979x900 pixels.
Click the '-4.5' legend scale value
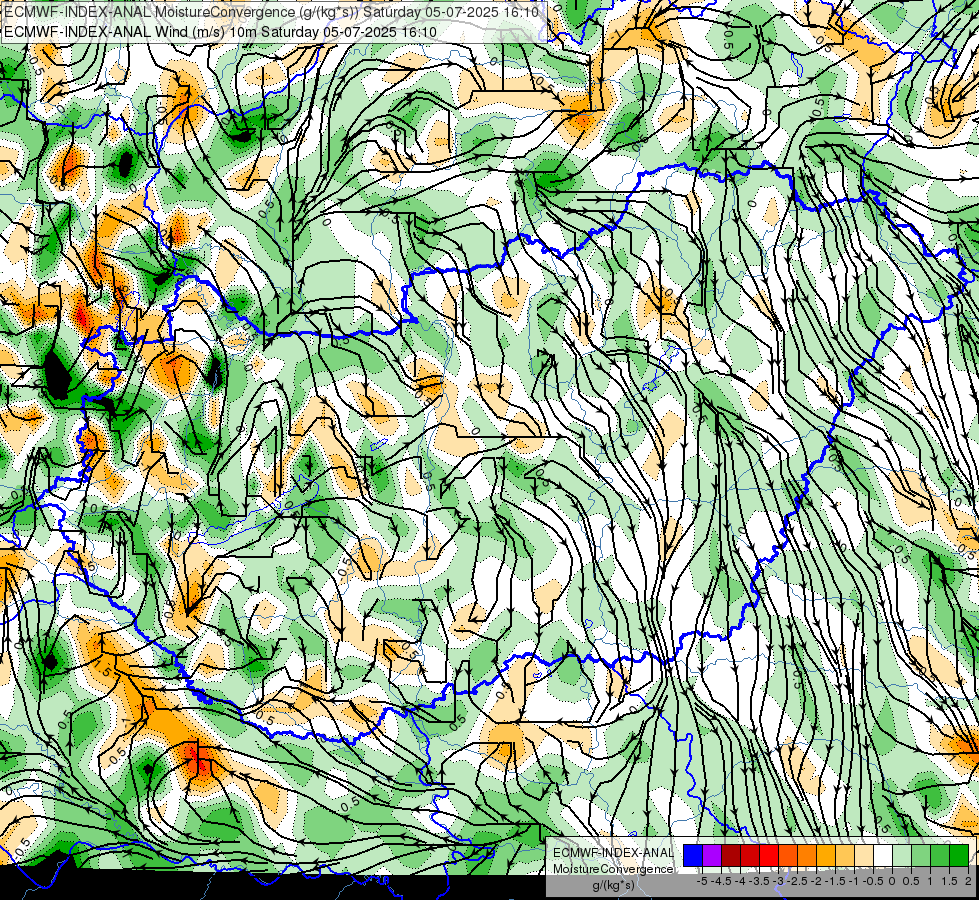[721, 881]
